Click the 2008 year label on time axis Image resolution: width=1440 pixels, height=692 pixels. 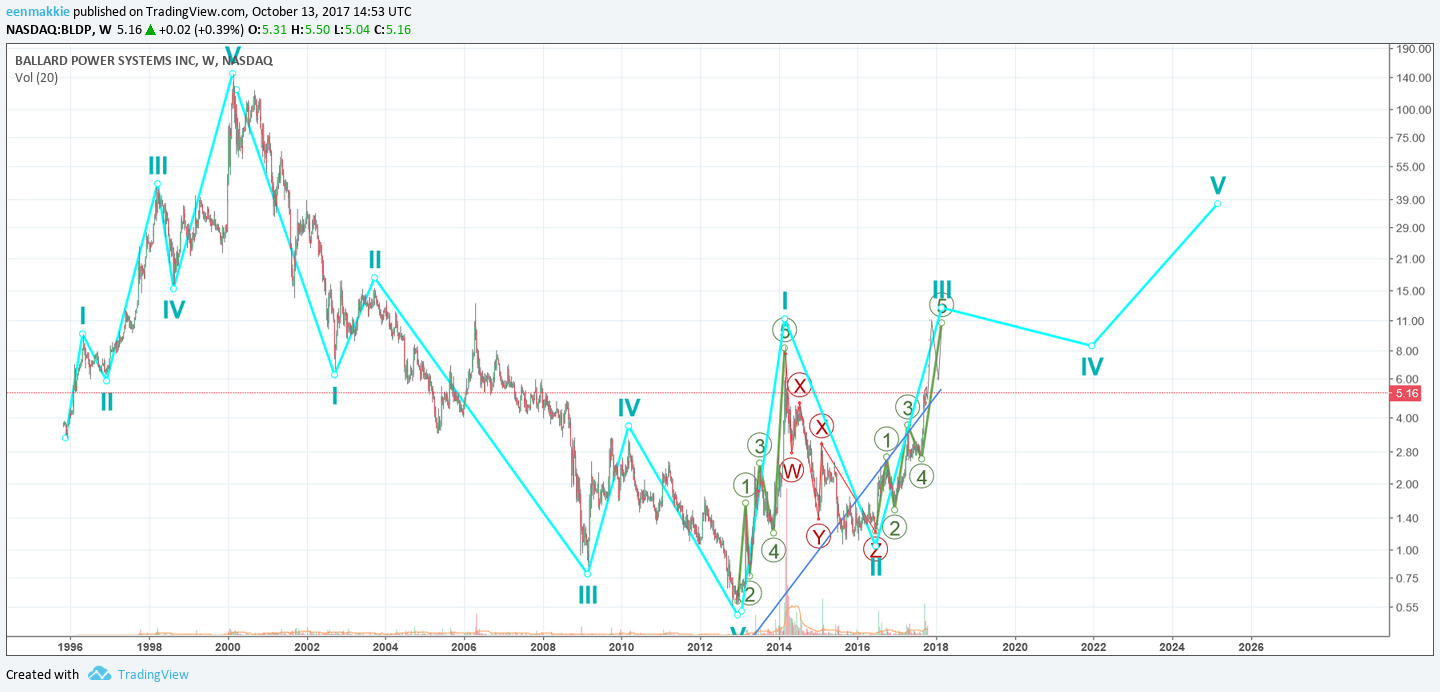[542, 647]
